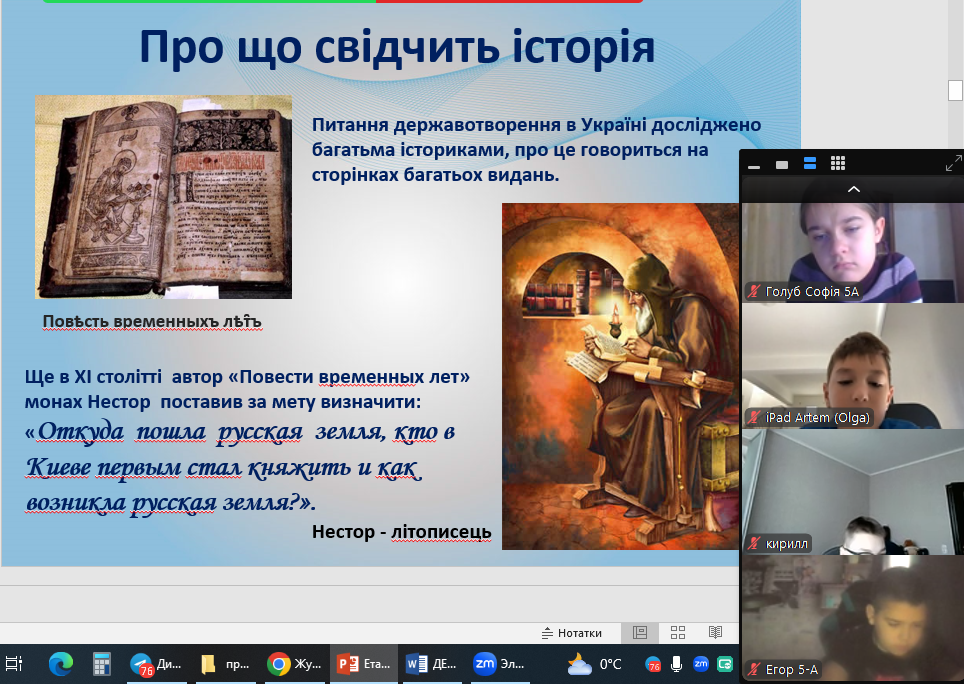Activate PowerPoint taskbar window Ета...
This screenshot has height=684, width=964.
click(364, 664)
